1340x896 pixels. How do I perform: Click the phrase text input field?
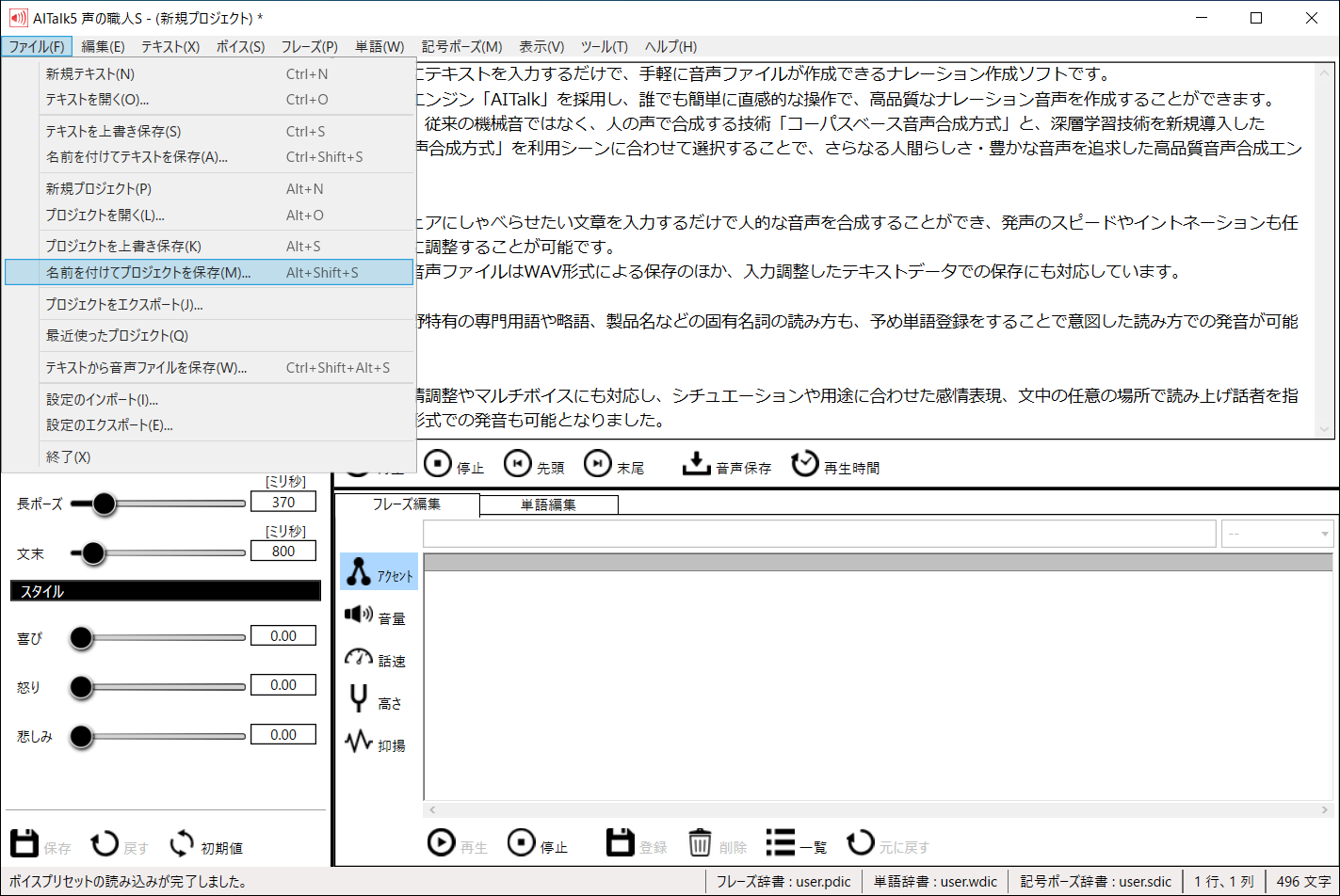click(819, 534)
